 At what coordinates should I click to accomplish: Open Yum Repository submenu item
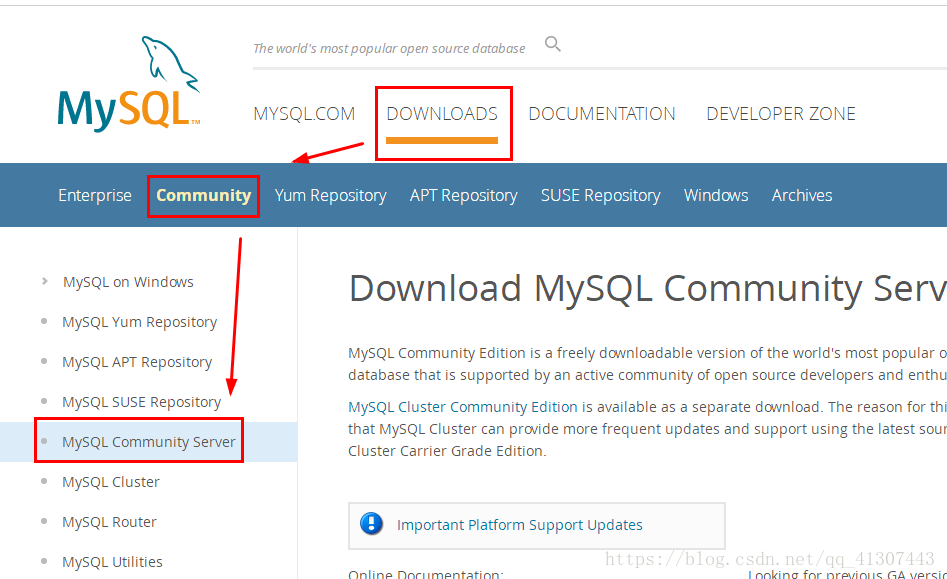click(330, 195)
